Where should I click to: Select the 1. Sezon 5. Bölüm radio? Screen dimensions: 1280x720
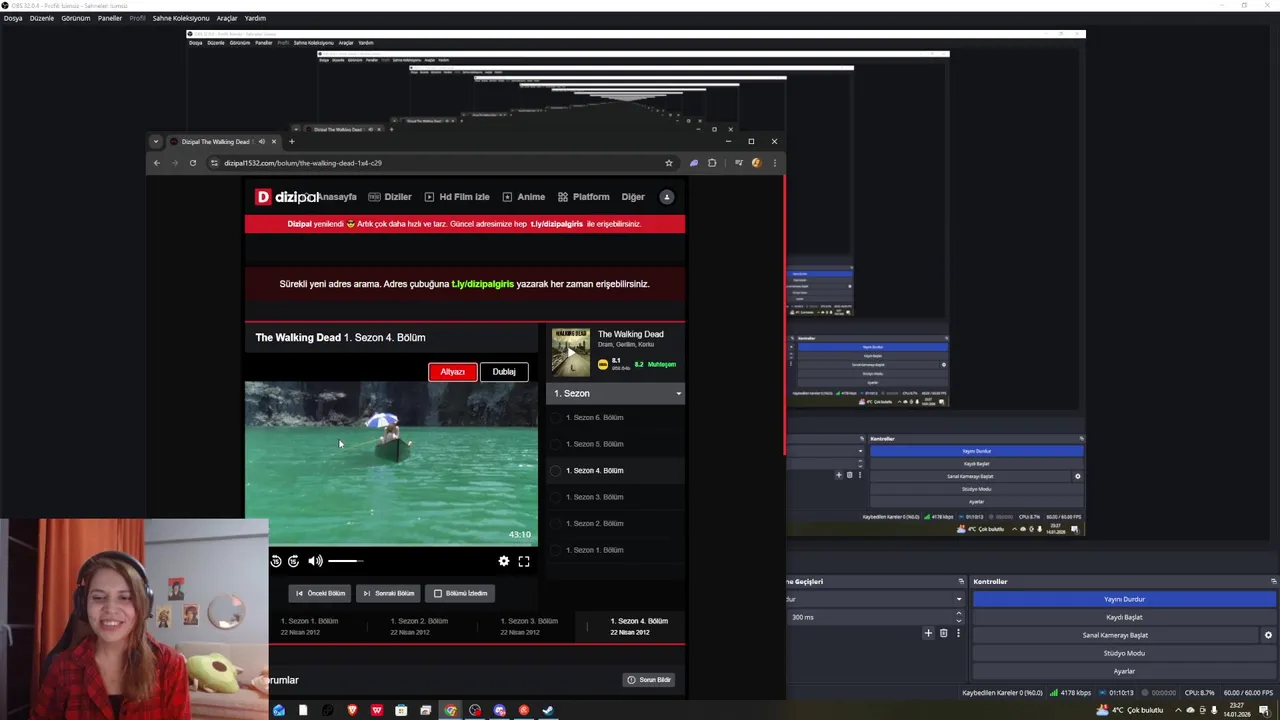557,444
